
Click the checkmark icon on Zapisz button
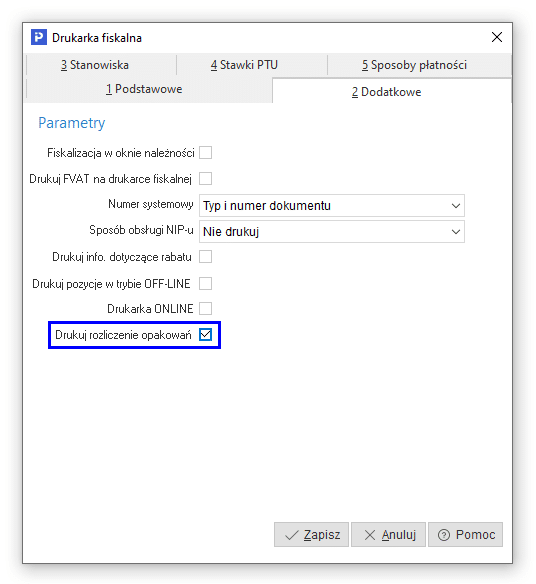tap(291, 535)
